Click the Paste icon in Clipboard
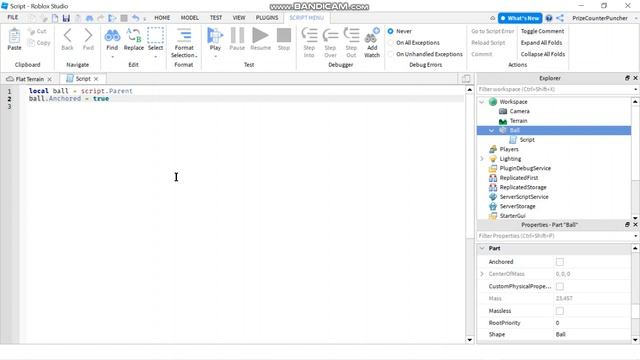The image size is (640, 360). click(x=14, y=36)
